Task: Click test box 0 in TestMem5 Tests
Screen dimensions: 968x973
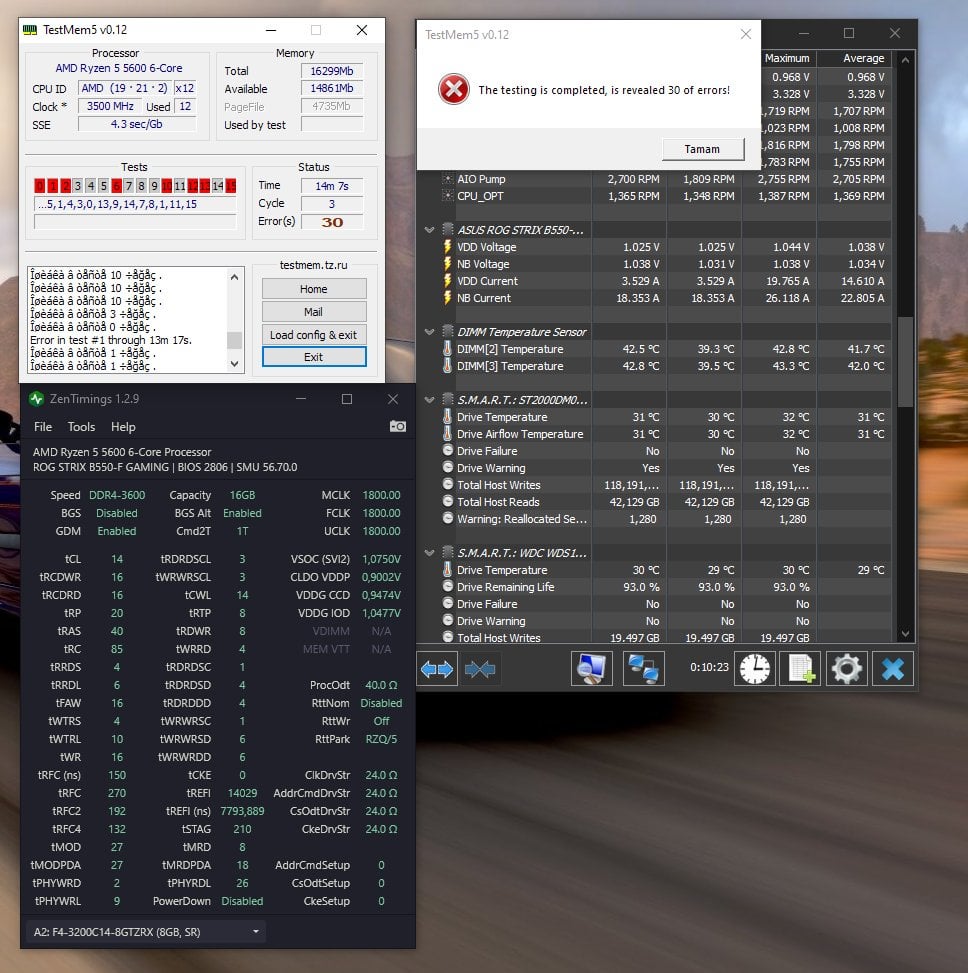Action: tap(40, 186)
